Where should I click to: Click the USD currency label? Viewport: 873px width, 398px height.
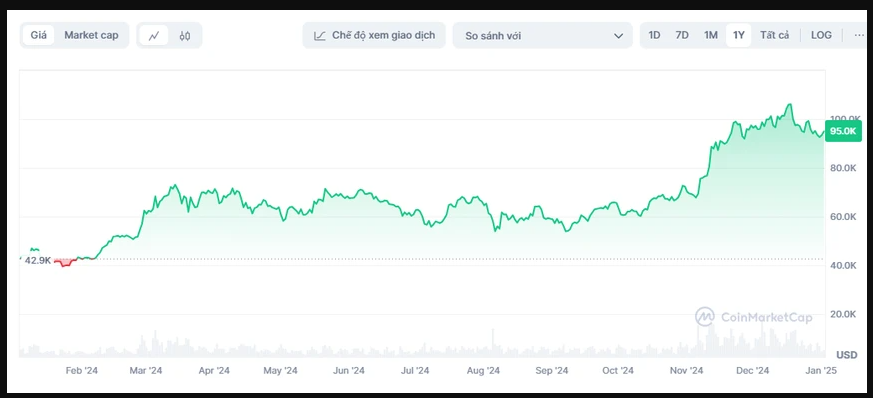[846, 355]
